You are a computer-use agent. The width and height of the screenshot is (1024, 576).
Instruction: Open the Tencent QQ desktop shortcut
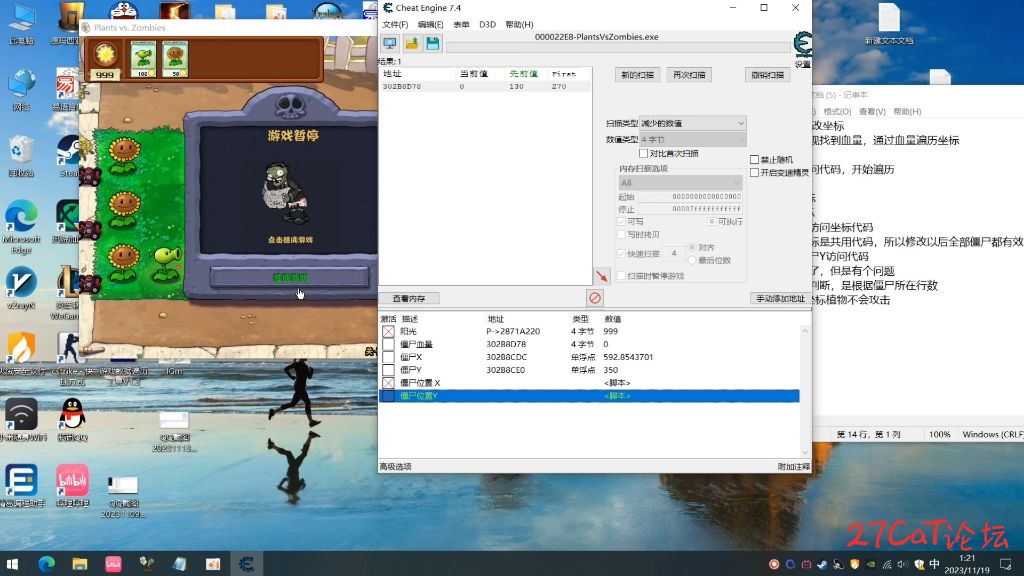click(72, 421)
